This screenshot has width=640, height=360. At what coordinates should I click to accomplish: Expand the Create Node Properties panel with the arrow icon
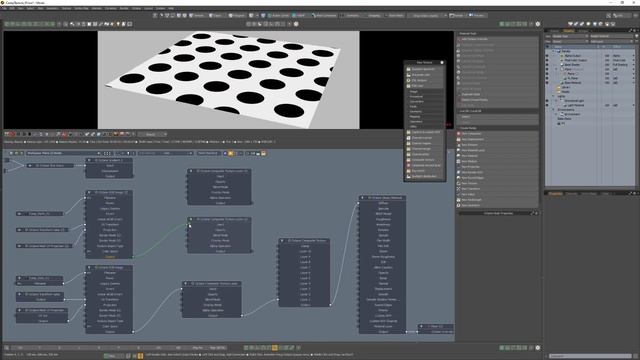532,213
